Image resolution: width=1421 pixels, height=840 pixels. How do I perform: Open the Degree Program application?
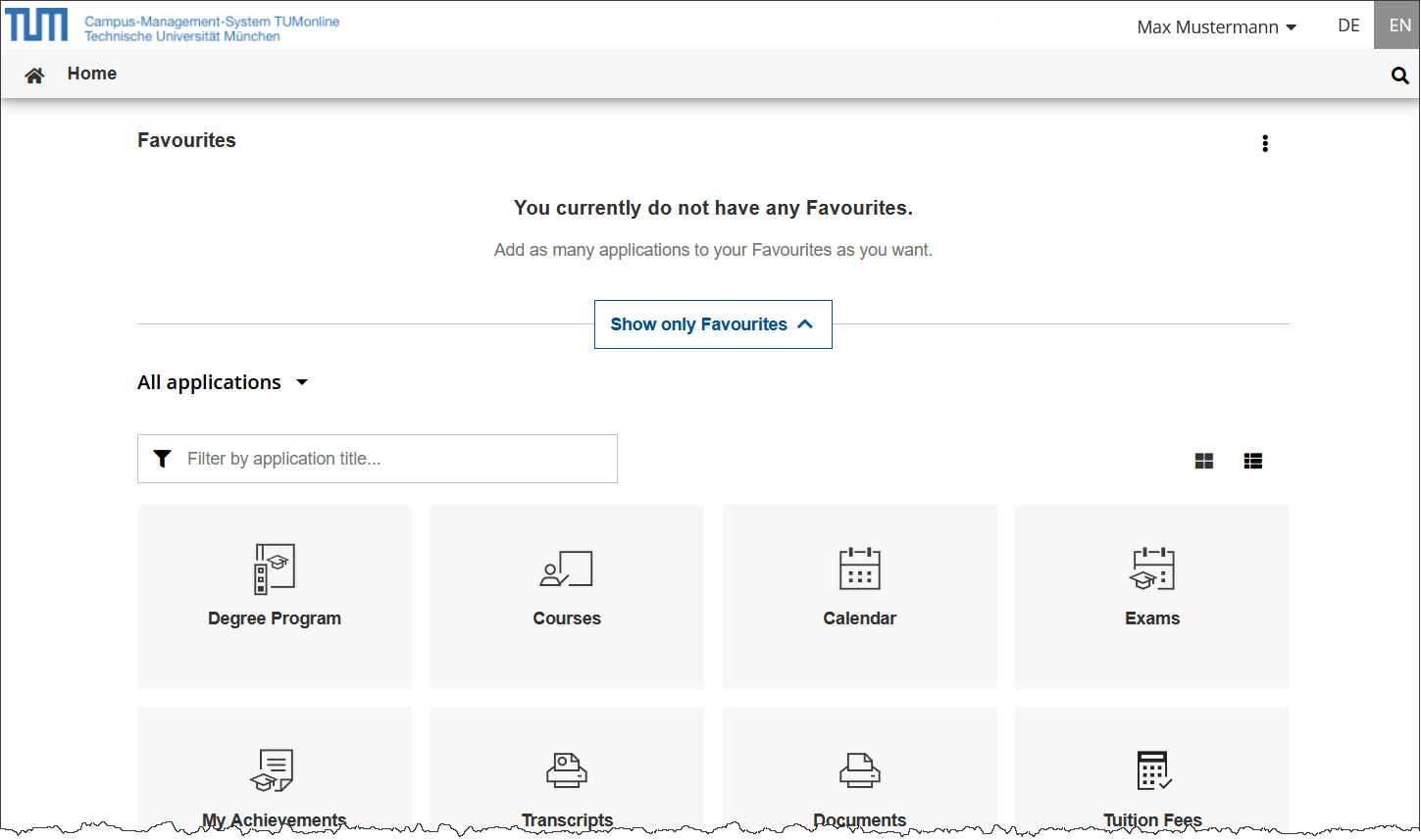click(x=275, y=596)
